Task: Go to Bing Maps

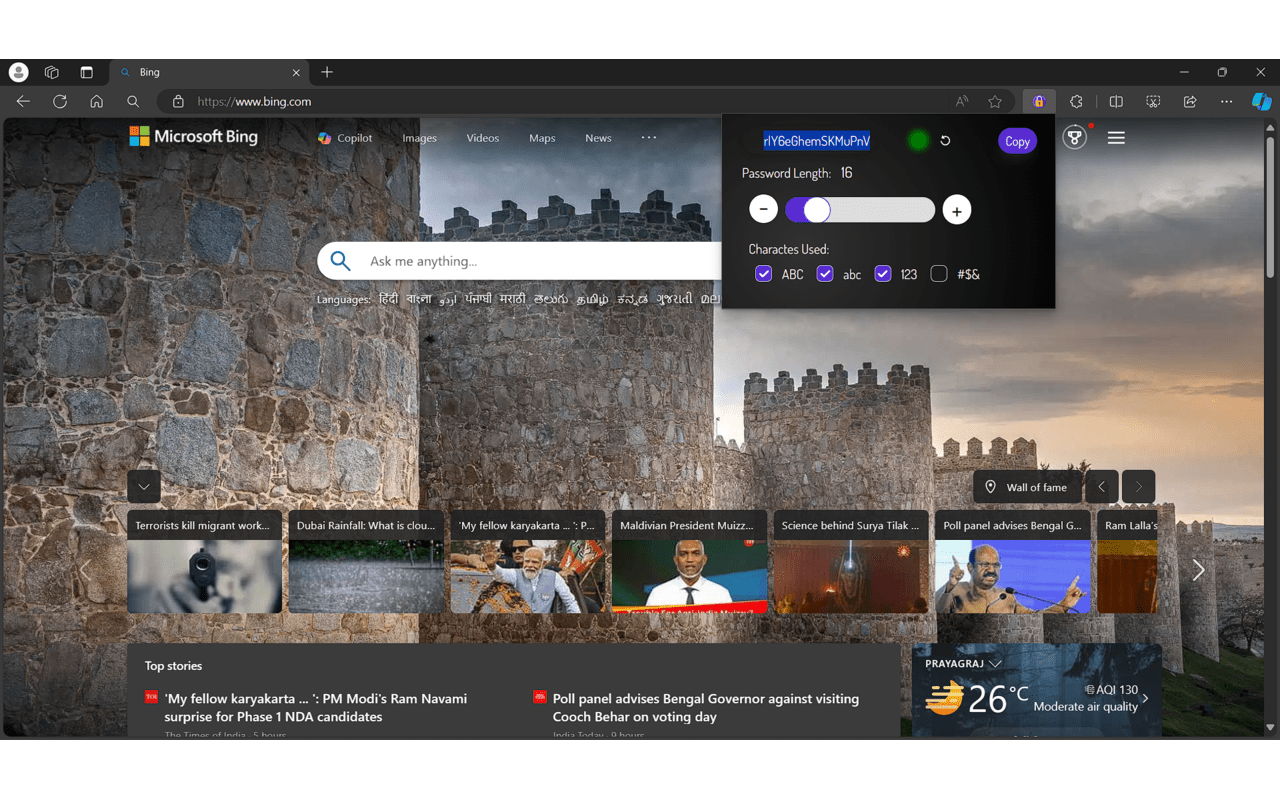Action: pos(542,138)
